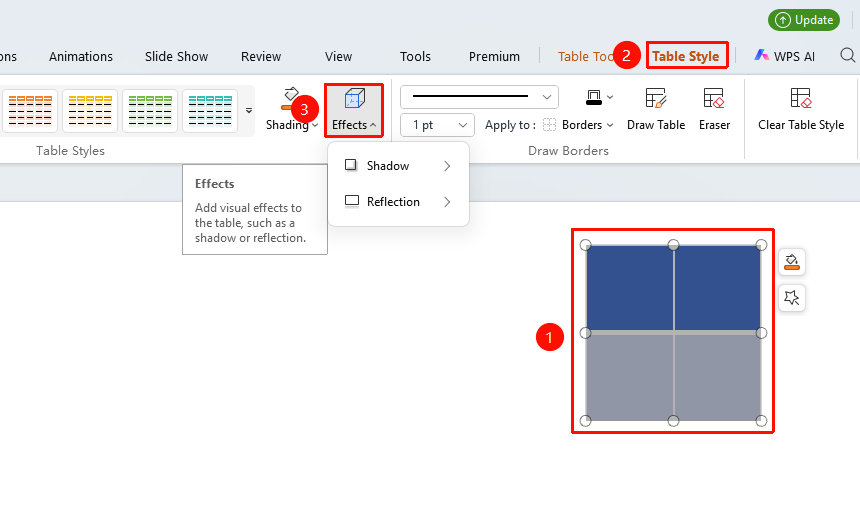The image size is (860, 517).
Task: Open the View tab
Action: (338, 56)
